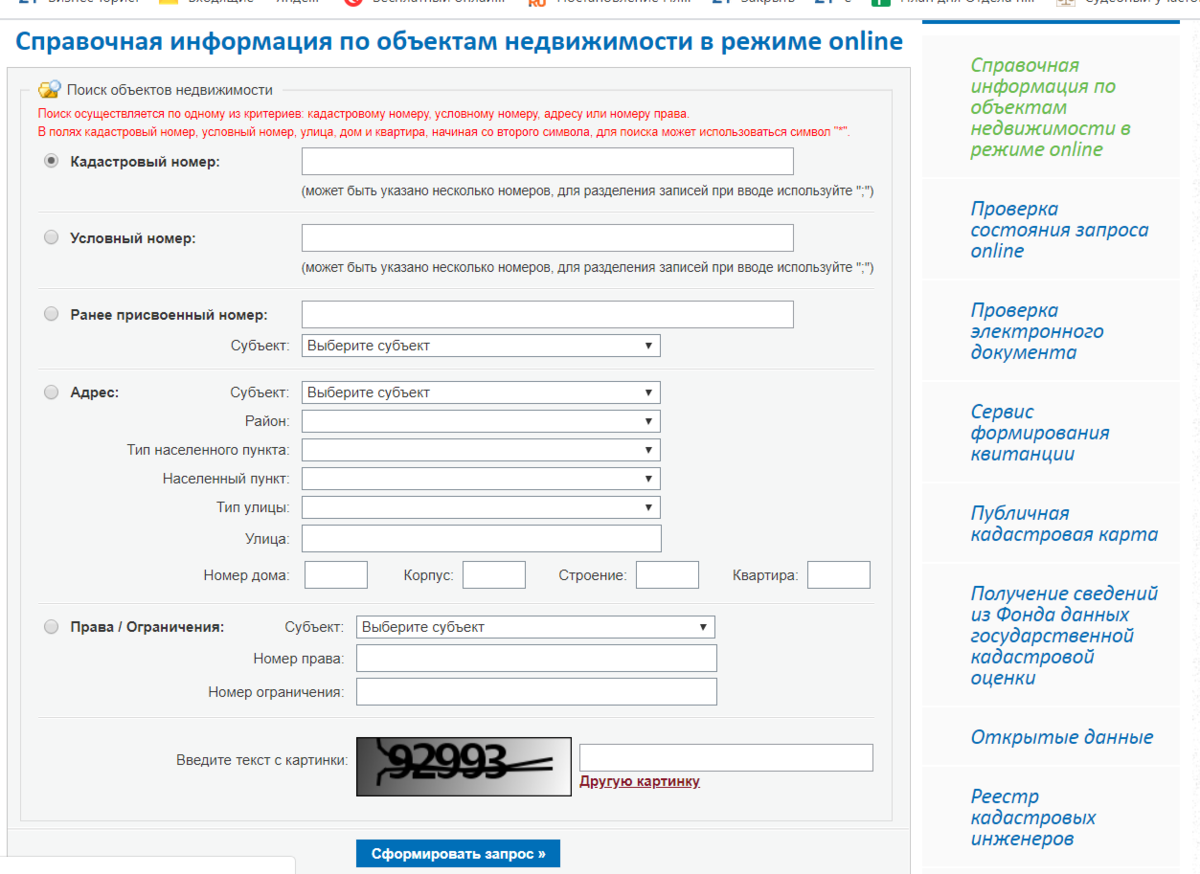
Task: Open the 'Субъект' dropdown in the 'Адрес' section
Action: [481, 393]
